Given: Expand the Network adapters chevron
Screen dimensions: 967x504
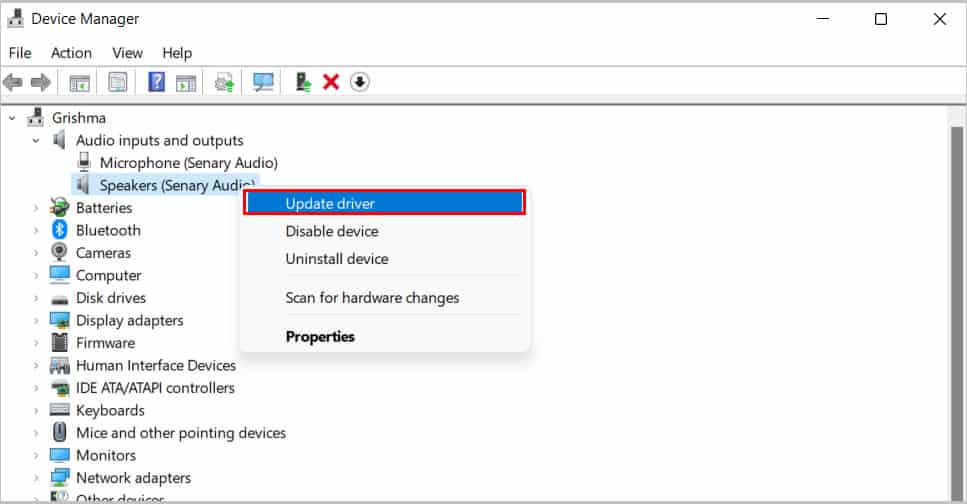Looking at the screenshot, I should click(36, 478).
